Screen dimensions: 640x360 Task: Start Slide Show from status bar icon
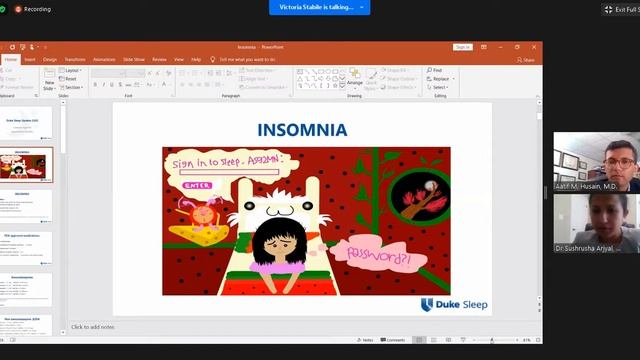463,340
